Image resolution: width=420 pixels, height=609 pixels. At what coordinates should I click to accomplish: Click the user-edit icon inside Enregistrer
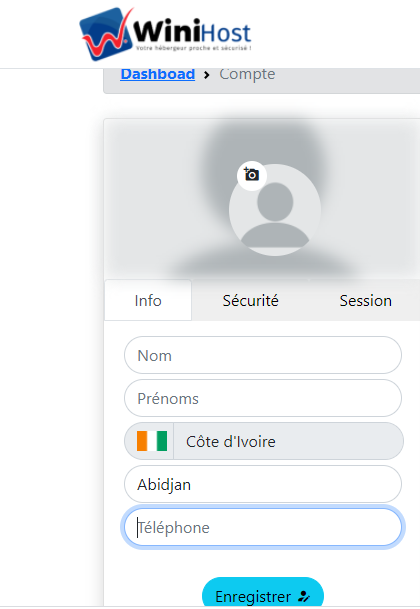[x=304, y=596]
